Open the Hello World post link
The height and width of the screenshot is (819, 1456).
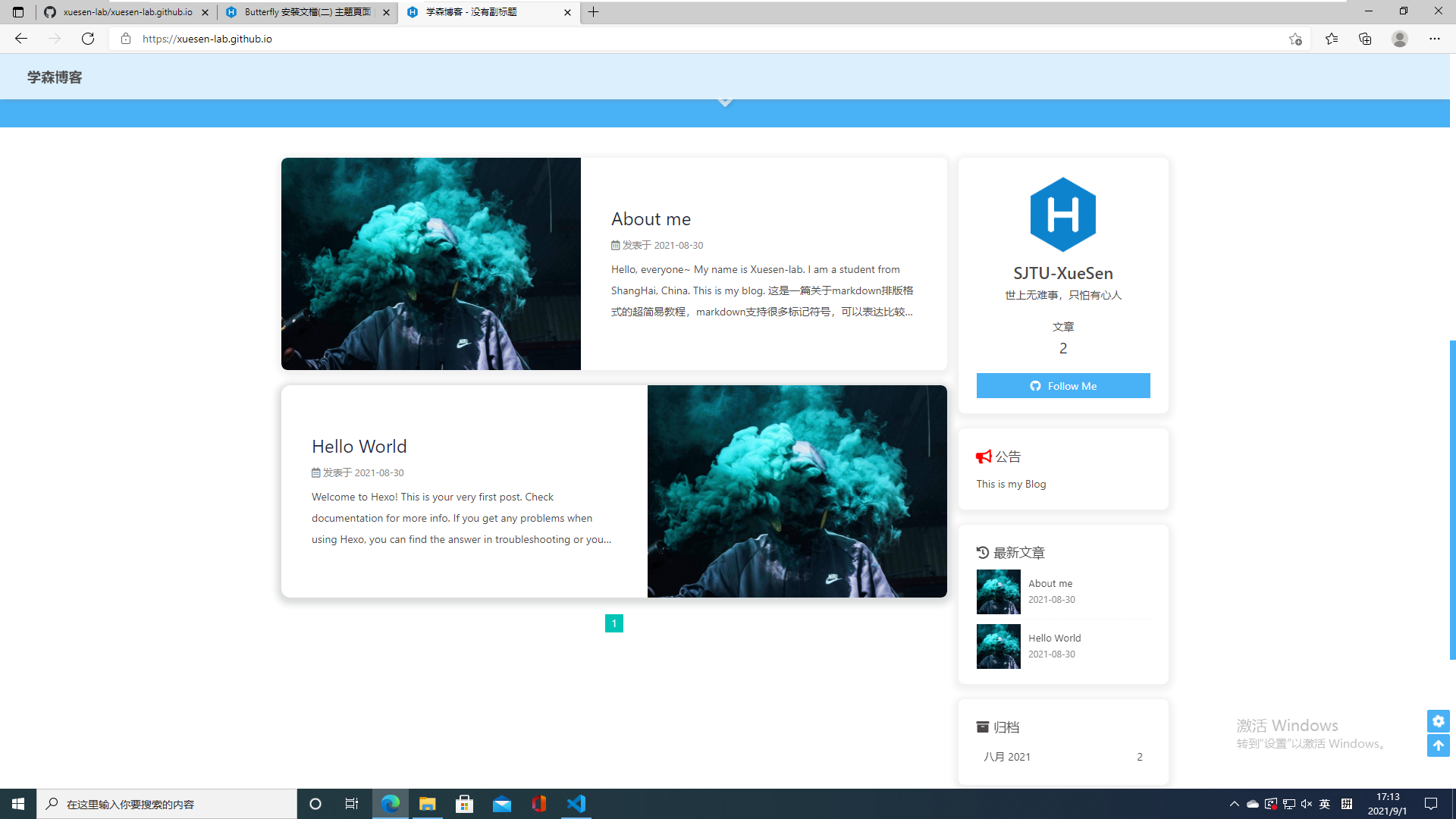pyautogui.click(x=358, y=445)
